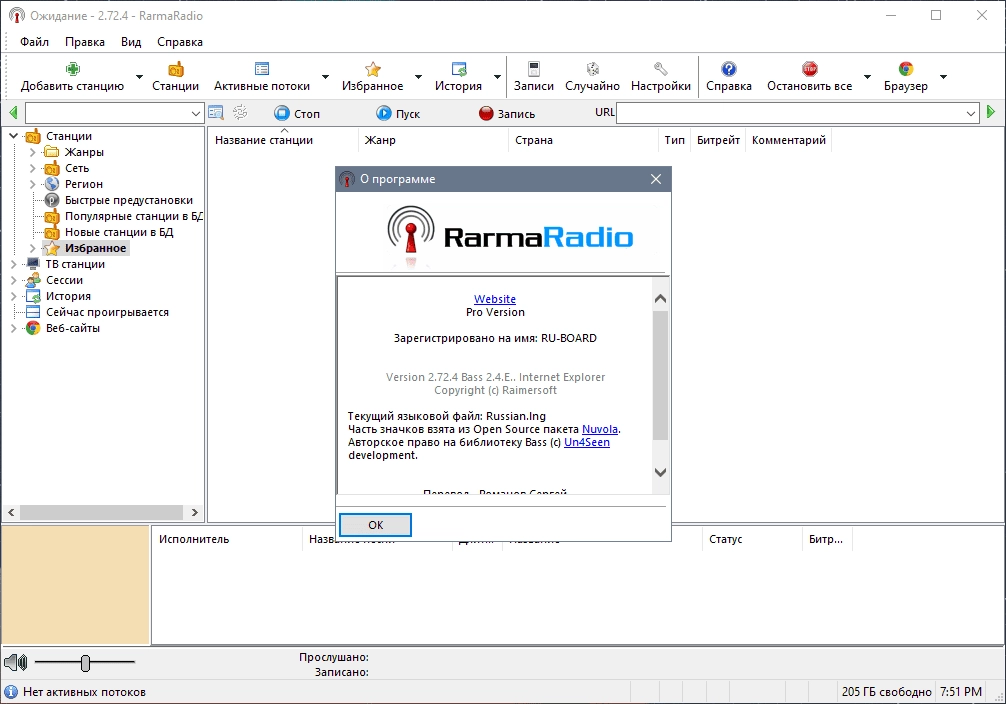The width and height of the screenshot is (1006, 704).
Task: Sort by the Битрейт column header
Action: [718, 140]
